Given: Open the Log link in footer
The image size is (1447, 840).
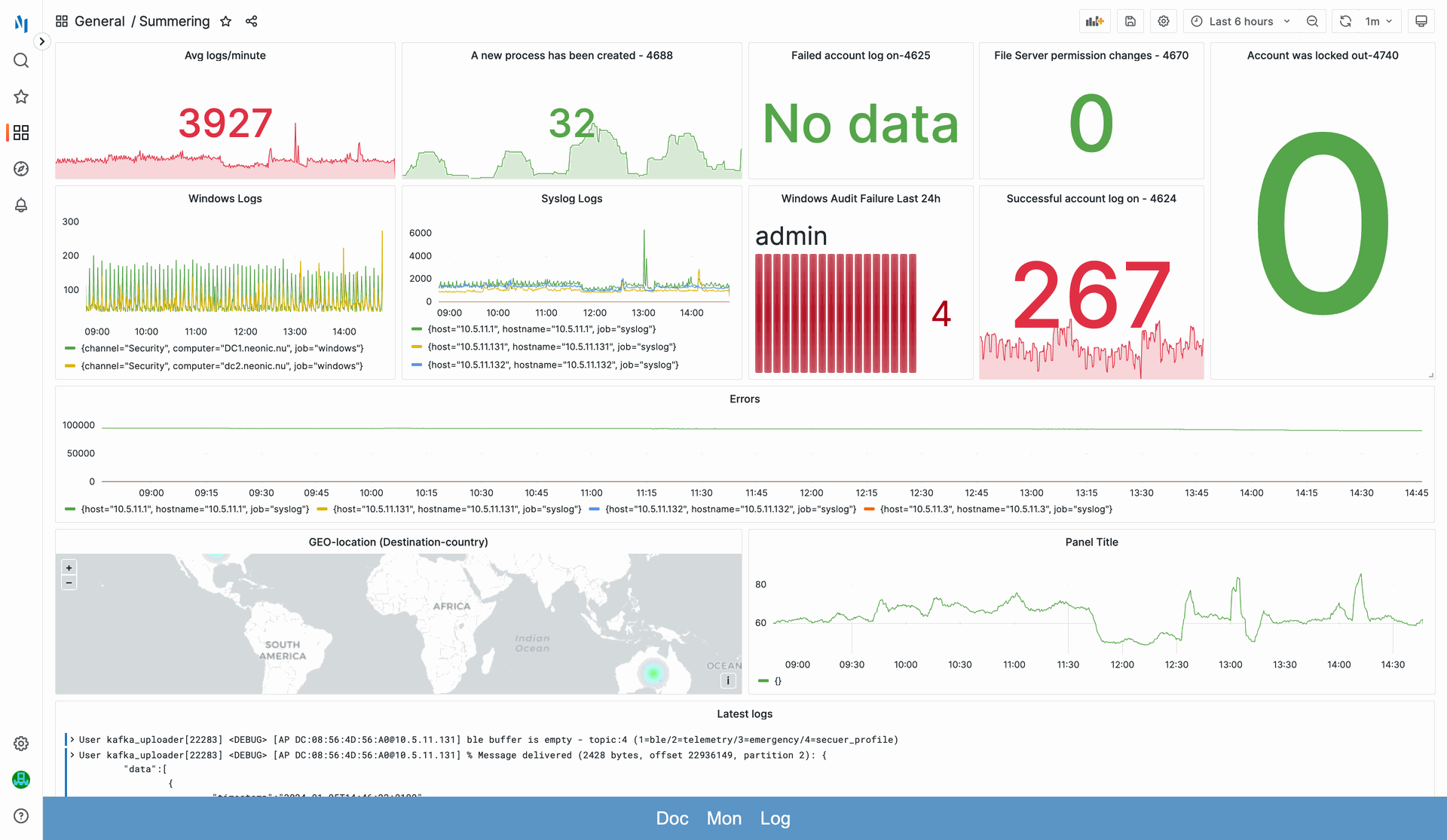Looking at the screenshot, I should (x=775, y=818).
